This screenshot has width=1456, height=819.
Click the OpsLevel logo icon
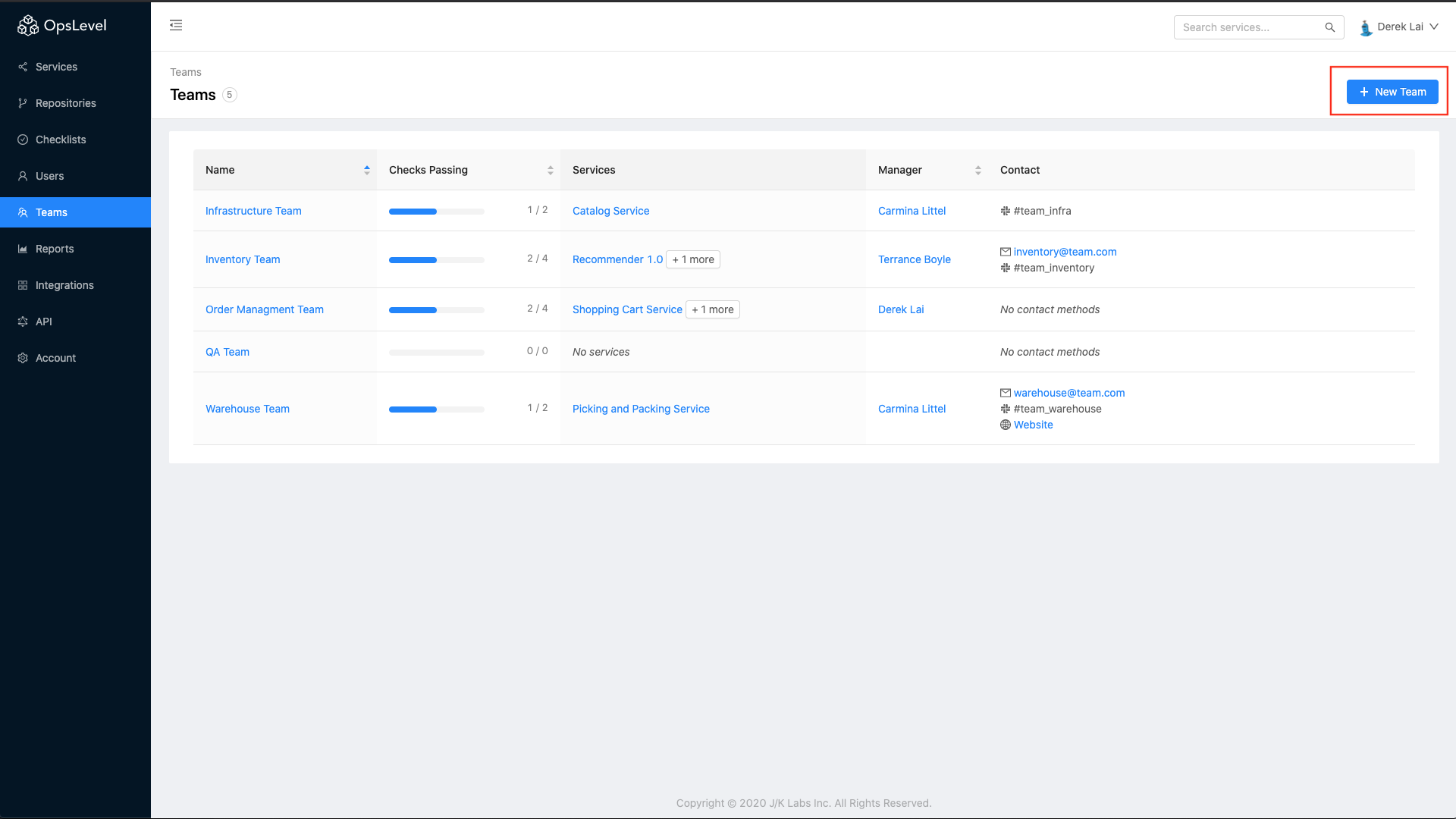[x=28, y=26]
